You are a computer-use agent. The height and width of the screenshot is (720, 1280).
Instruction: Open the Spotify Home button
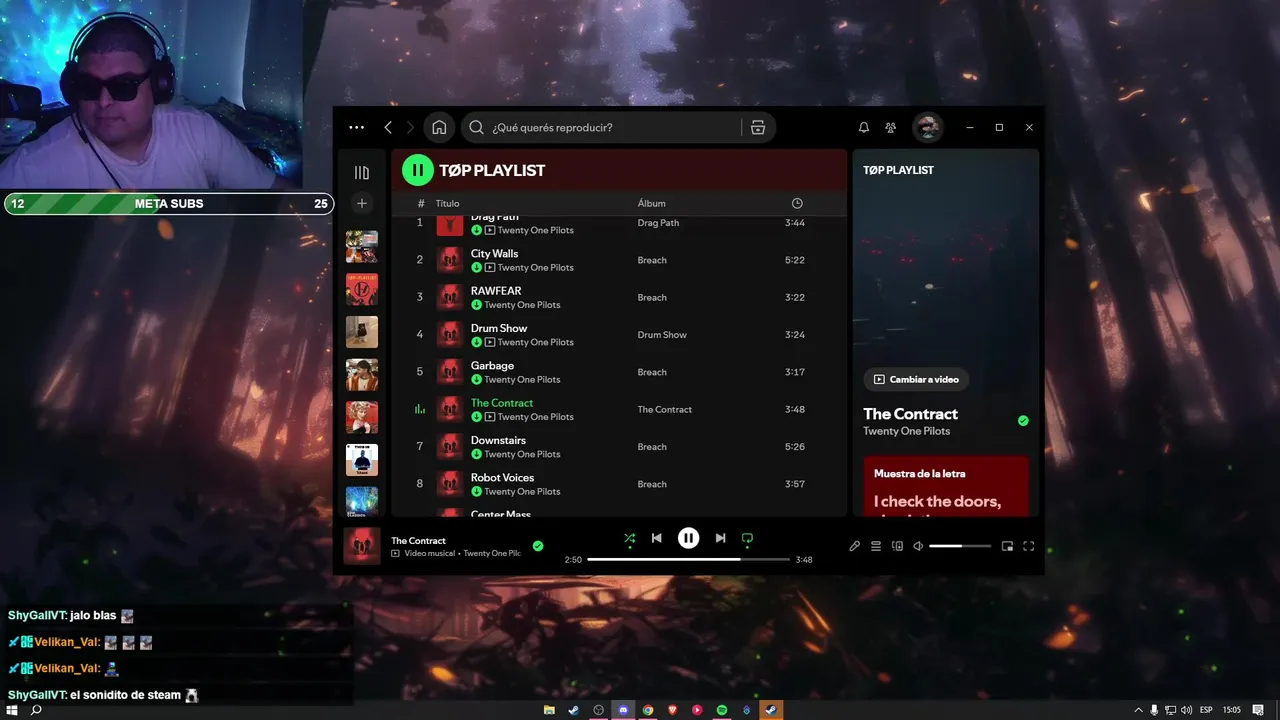pyautogui.click(x=439, y=127)
